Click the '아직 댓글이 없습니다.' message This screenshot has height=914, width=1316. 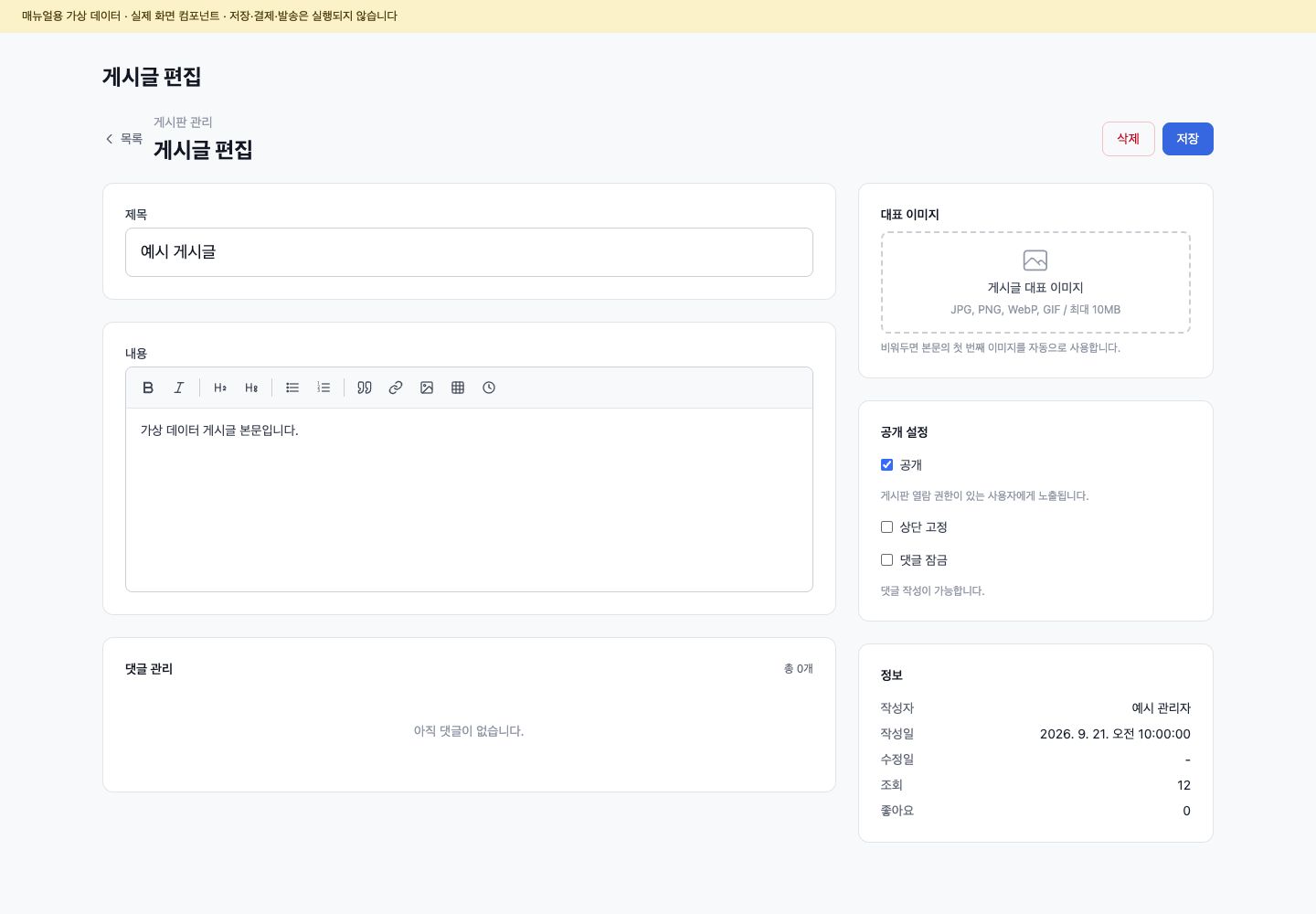(x=469, y=731)
